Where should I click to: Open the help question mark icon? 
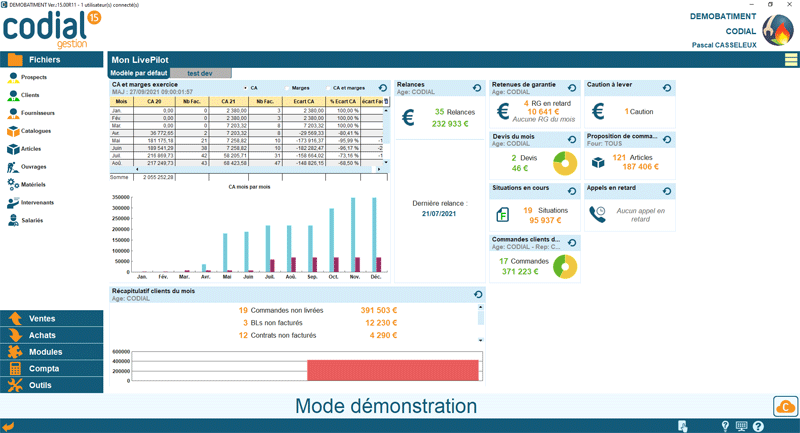tap(758, 426)
